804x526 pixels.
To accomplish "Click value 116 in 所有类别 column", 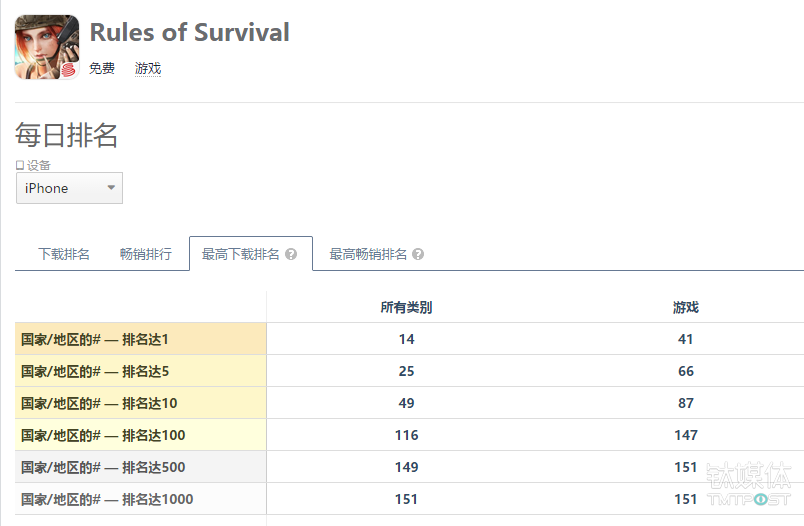I will click(407, 435).
